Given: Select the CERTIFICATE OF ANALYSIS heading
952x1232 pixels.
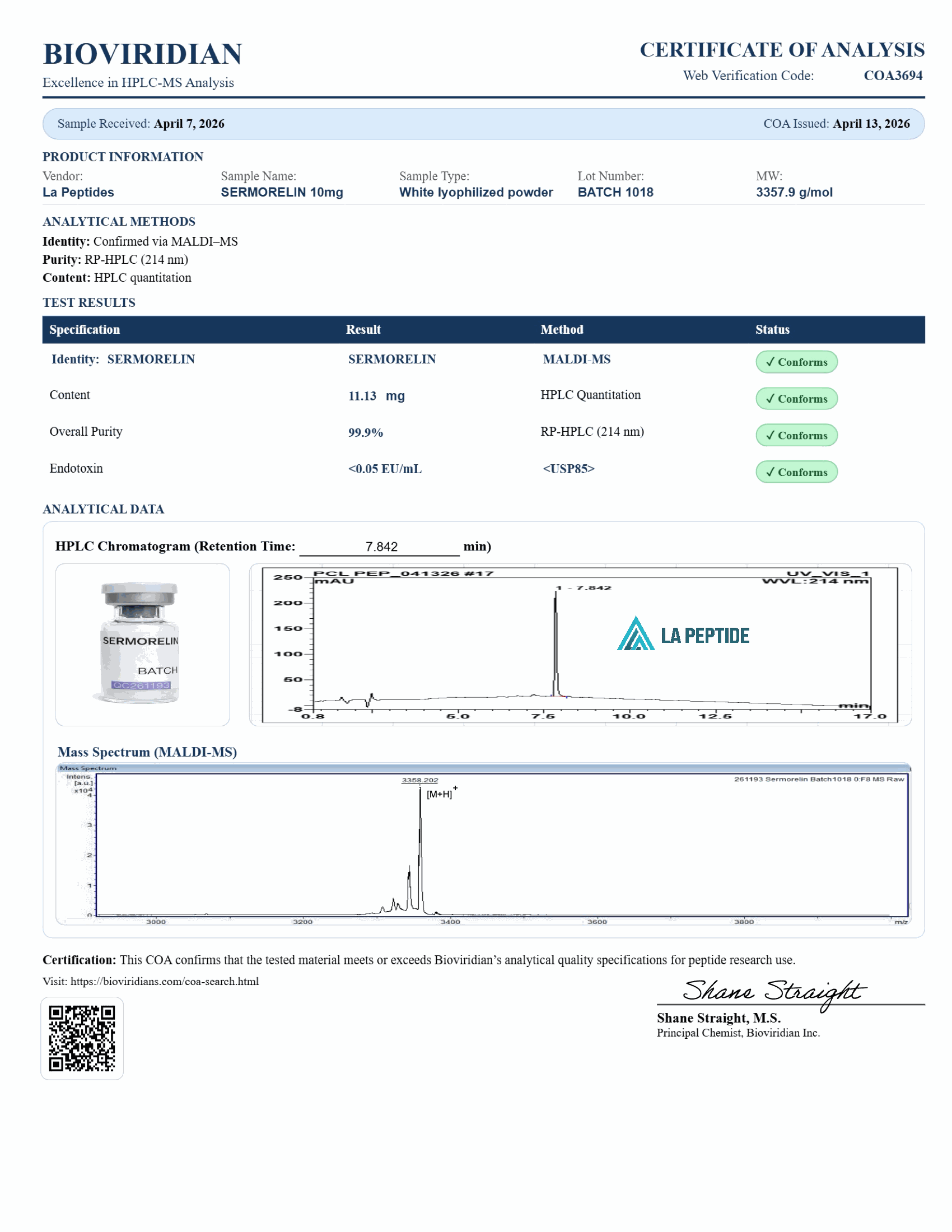Looking at the screenshot, I should tap(782, 50).
